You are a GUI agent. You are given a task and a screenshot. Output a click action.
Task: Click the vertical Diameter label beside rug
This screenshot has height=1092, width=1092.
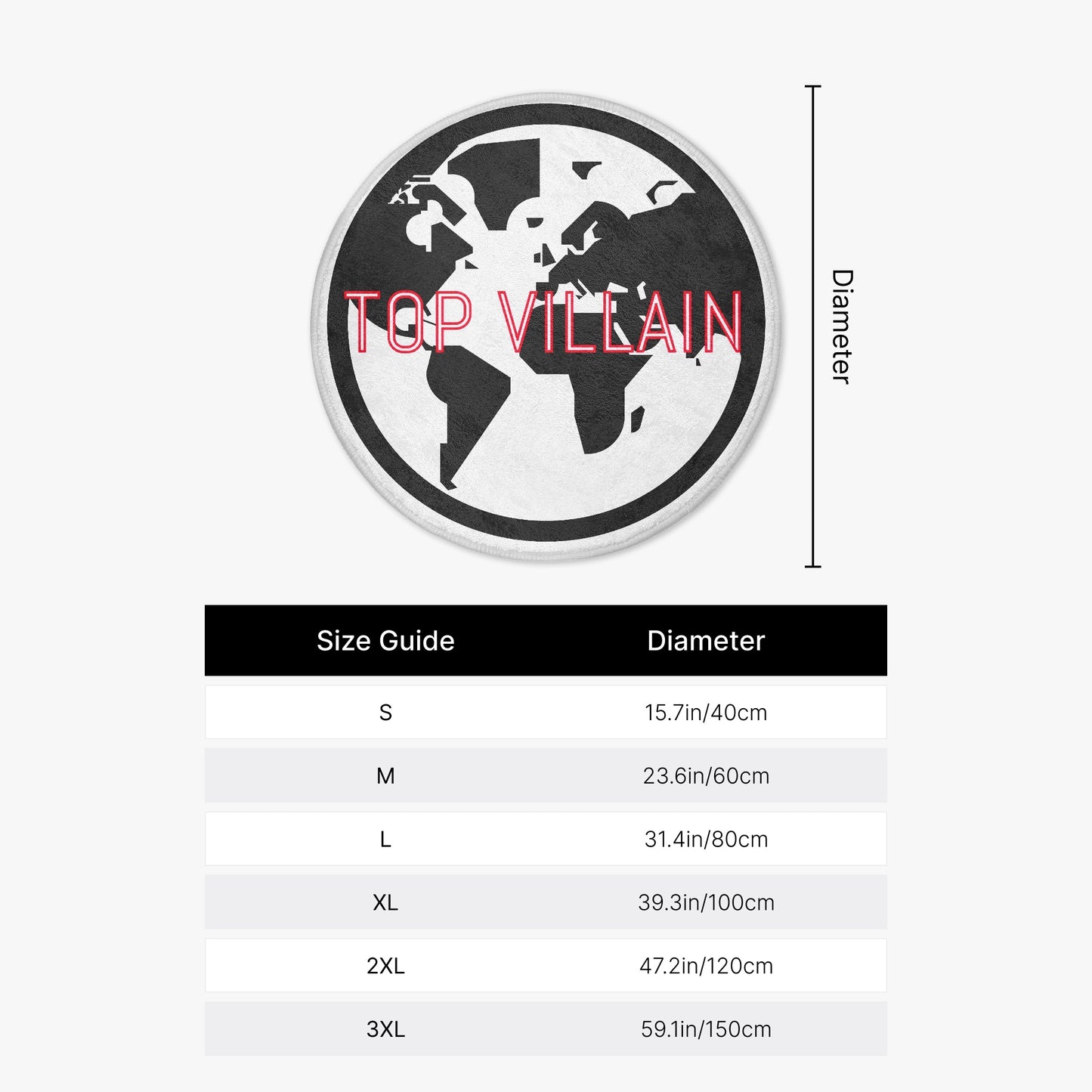[841, 326]
